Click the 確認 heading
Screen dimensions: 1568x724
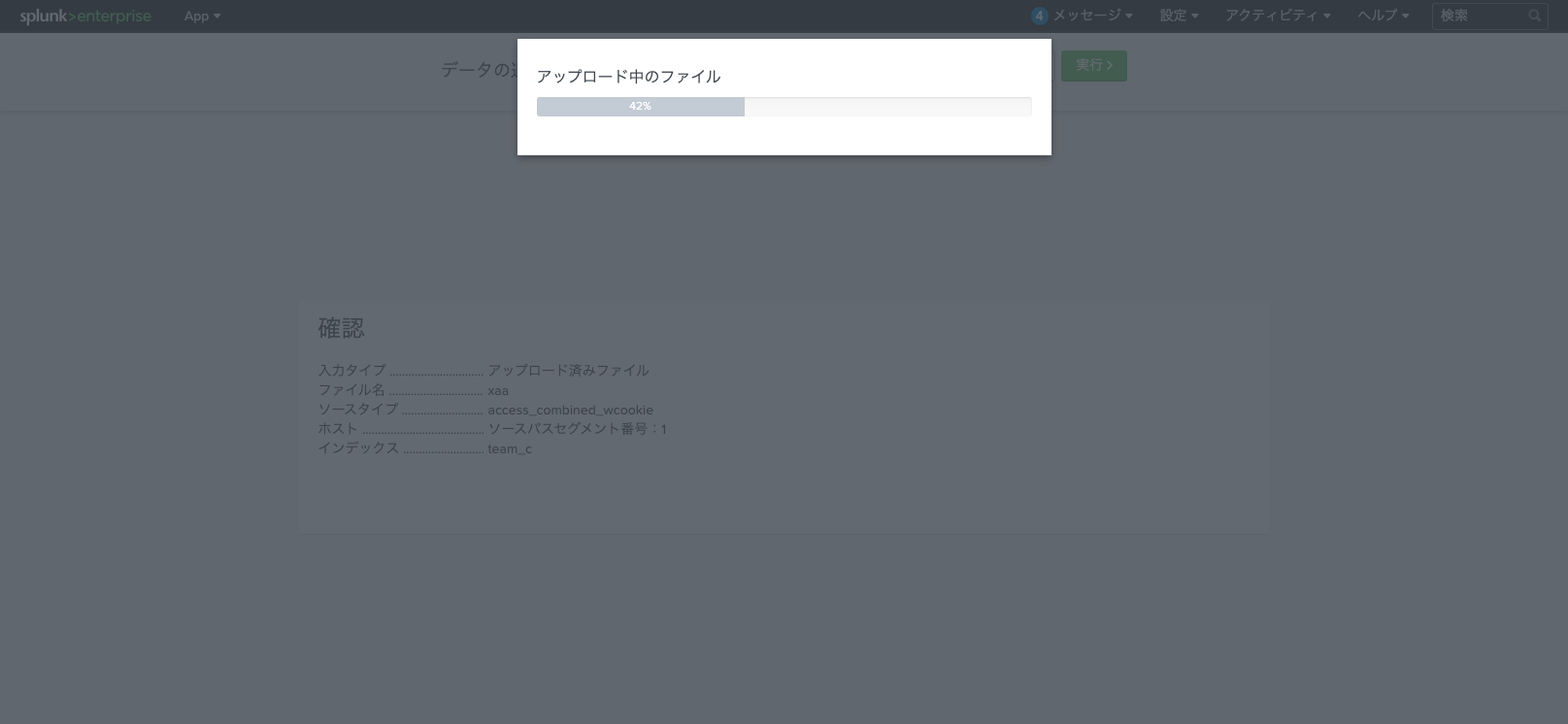tap(342, 328)
